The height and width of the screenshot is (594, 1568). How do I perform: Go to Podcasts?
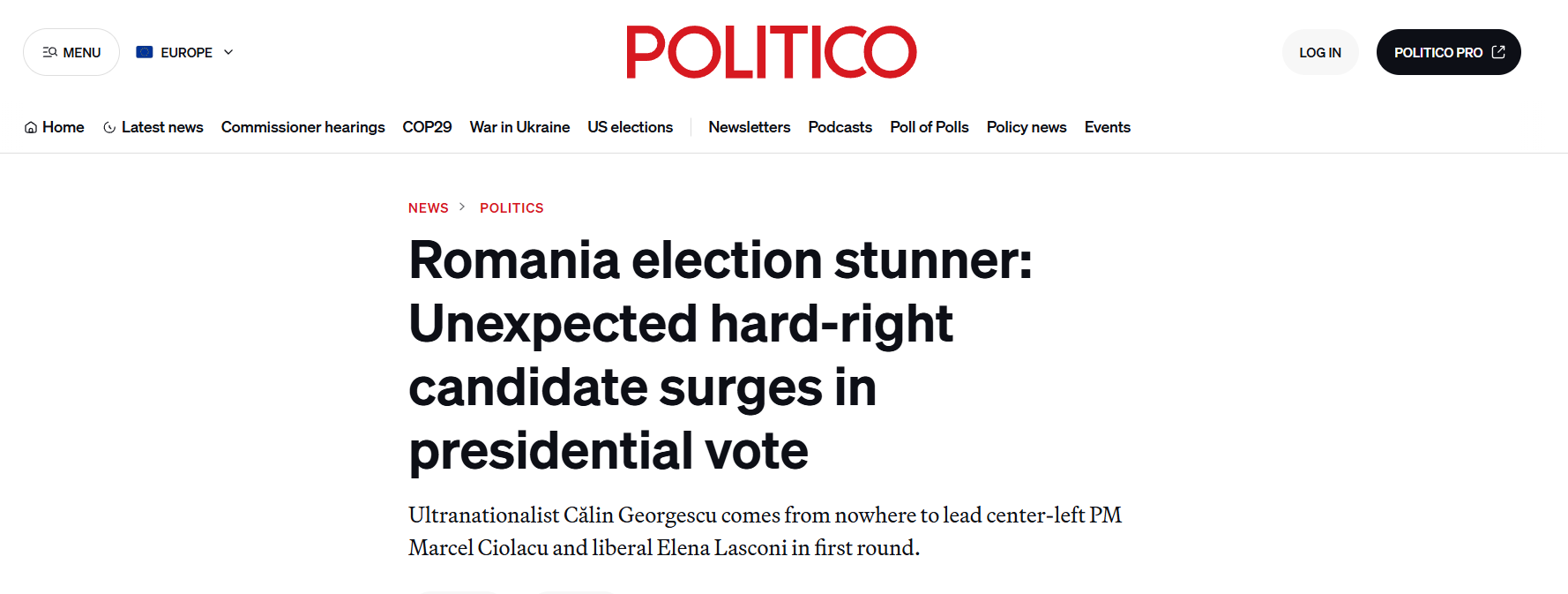coord(840,127)
